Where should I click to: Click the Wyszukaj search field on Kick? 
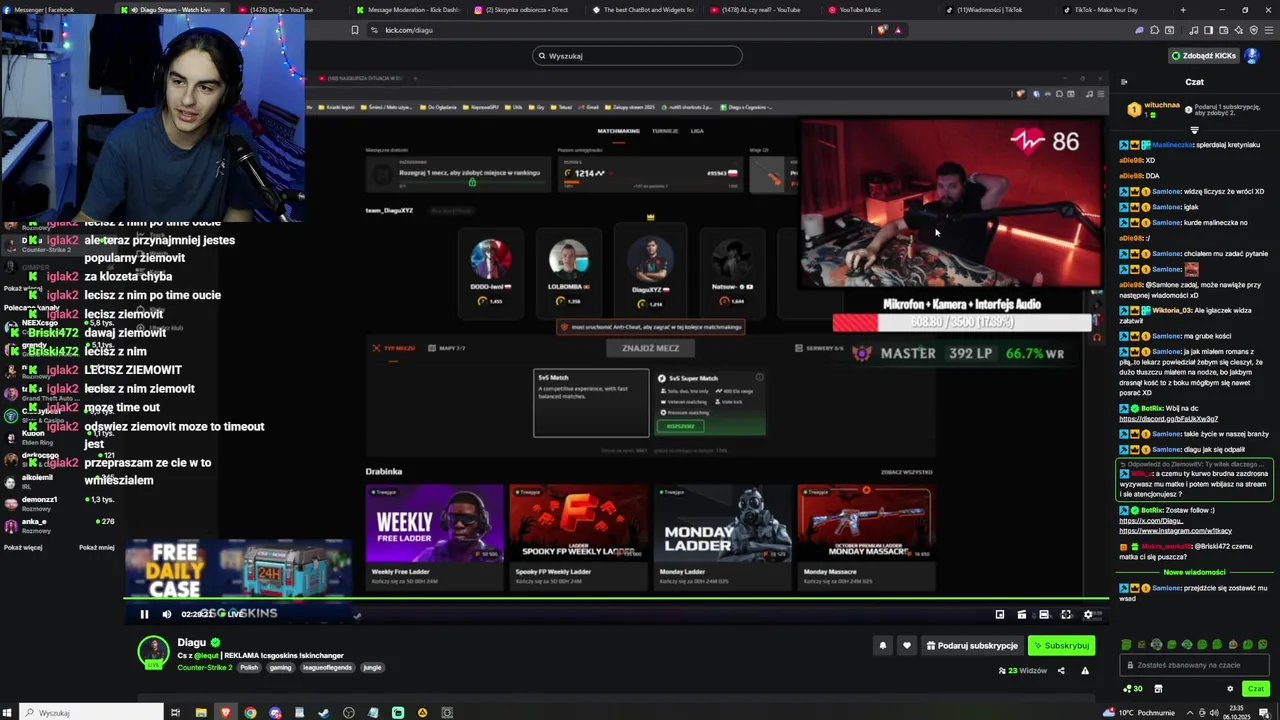(637, 56)
